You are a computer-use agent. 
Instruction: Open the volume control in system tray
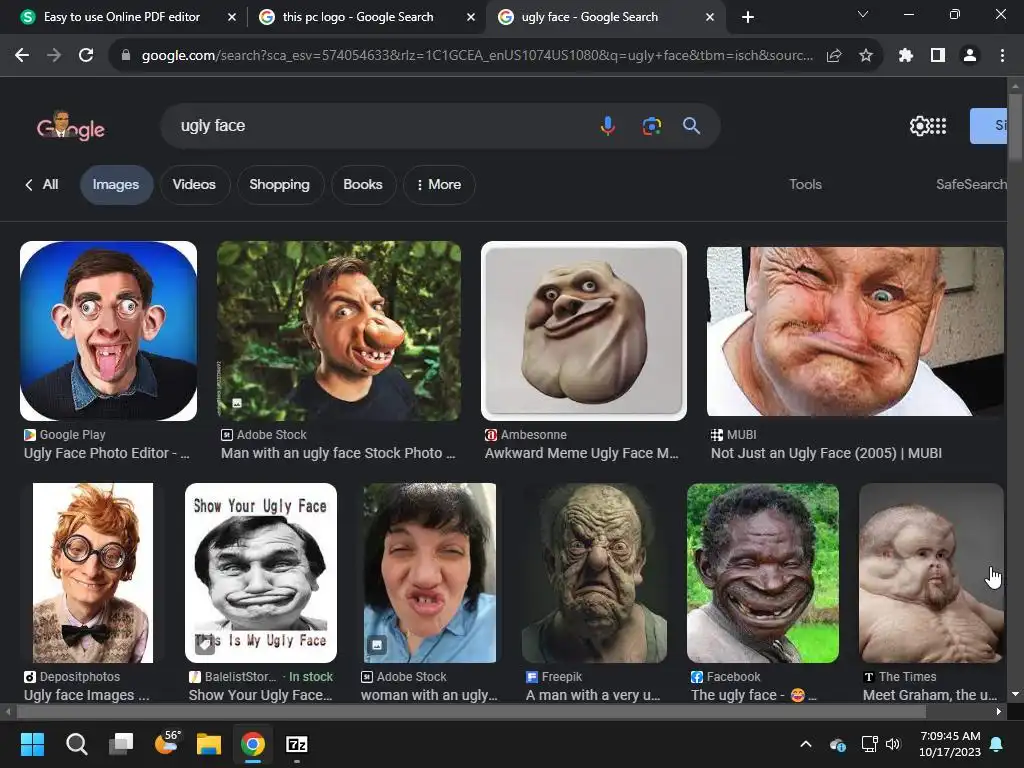[x=893, y=744]
